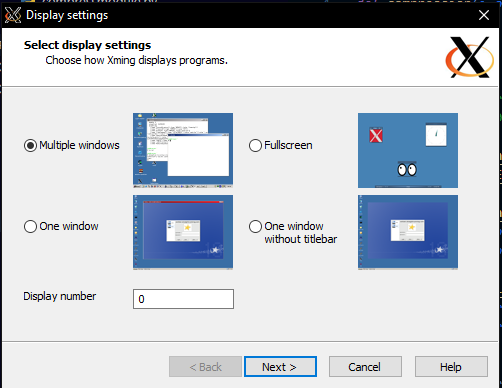The image size is (502, 388).
Task: Open Help for display settings
Action: (x=451, y=367)
